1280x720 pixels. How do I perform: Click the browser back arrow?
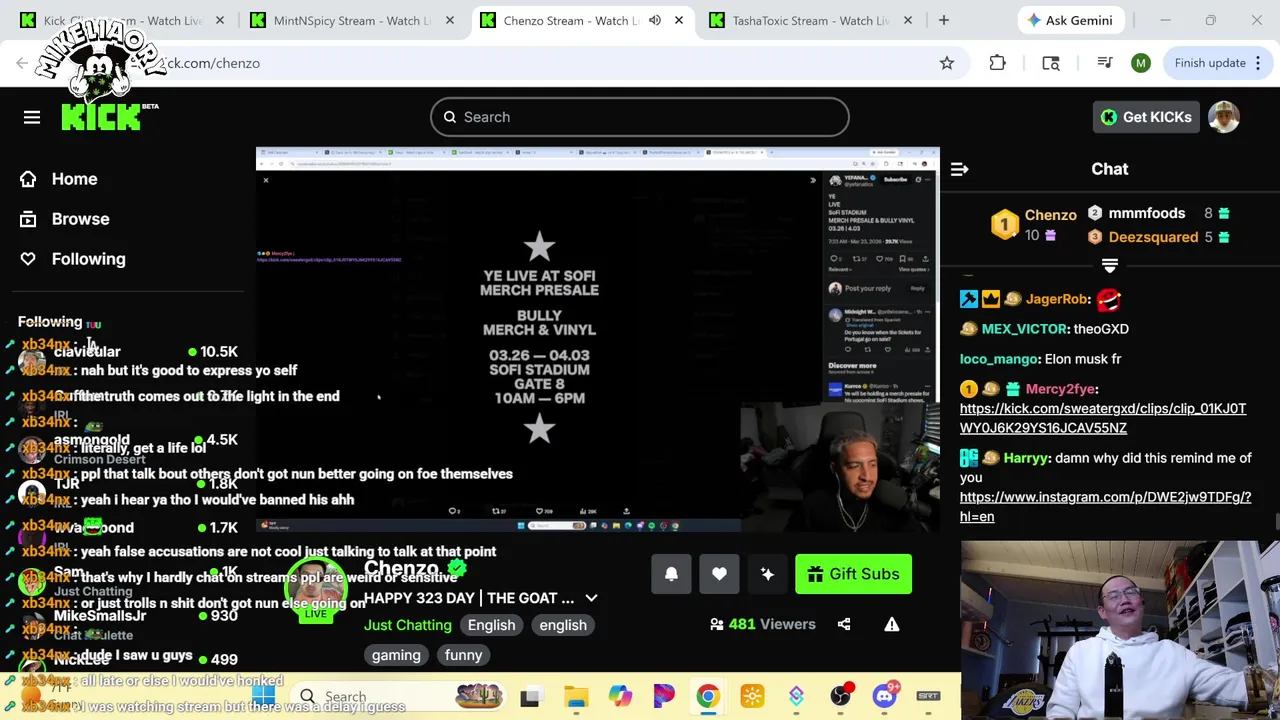pyautogui.click(x=22, y=63)
